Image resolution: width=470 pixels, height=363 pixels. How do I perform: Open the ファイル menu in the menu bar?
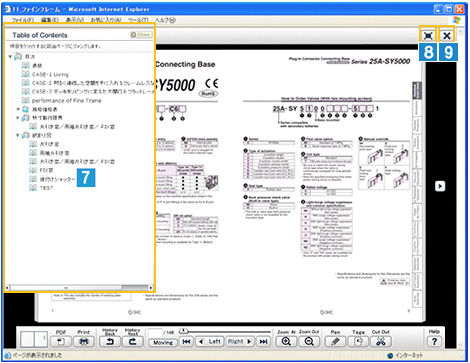point(23,20)
